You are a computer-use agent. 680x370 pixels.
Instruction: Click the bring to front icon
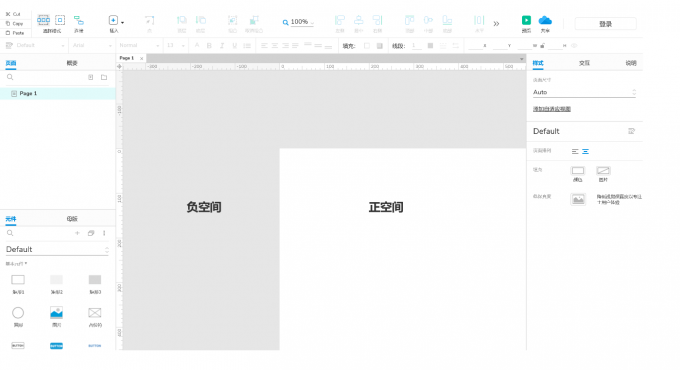coord(181,20)
